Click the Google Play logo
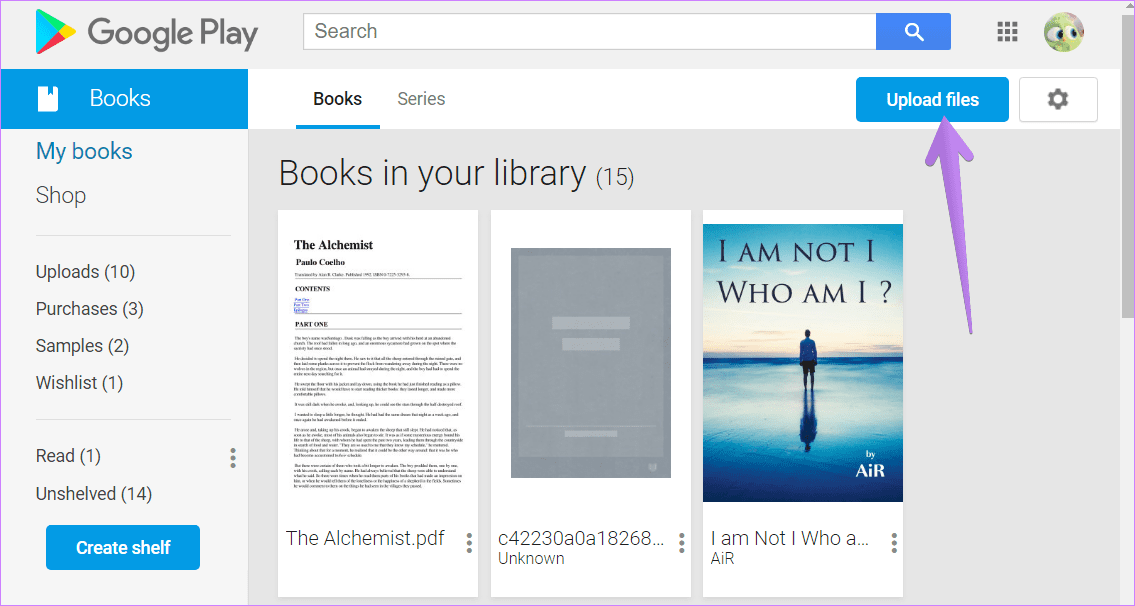Image resolution: width=1135 pixels, height=606 pixels. click(x=147, y=33)
